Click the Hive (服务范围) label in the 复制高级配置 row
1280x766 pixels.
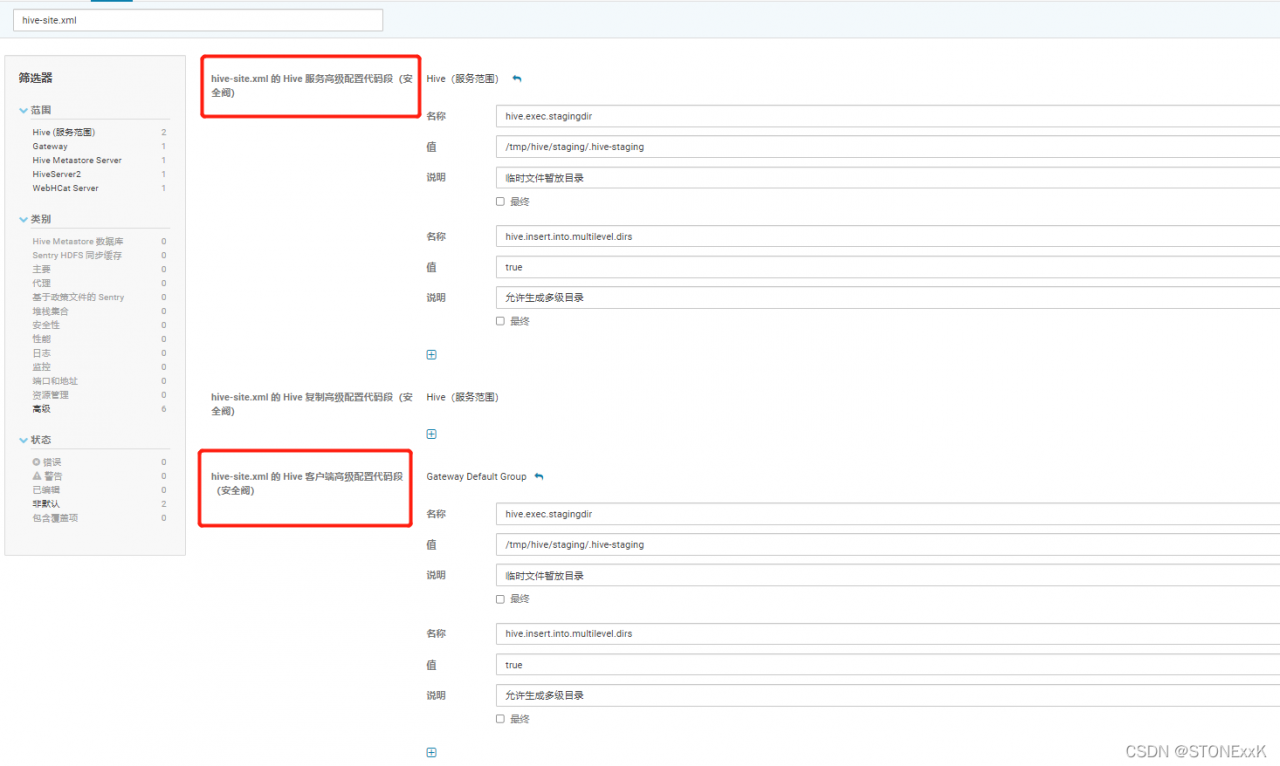462,397
